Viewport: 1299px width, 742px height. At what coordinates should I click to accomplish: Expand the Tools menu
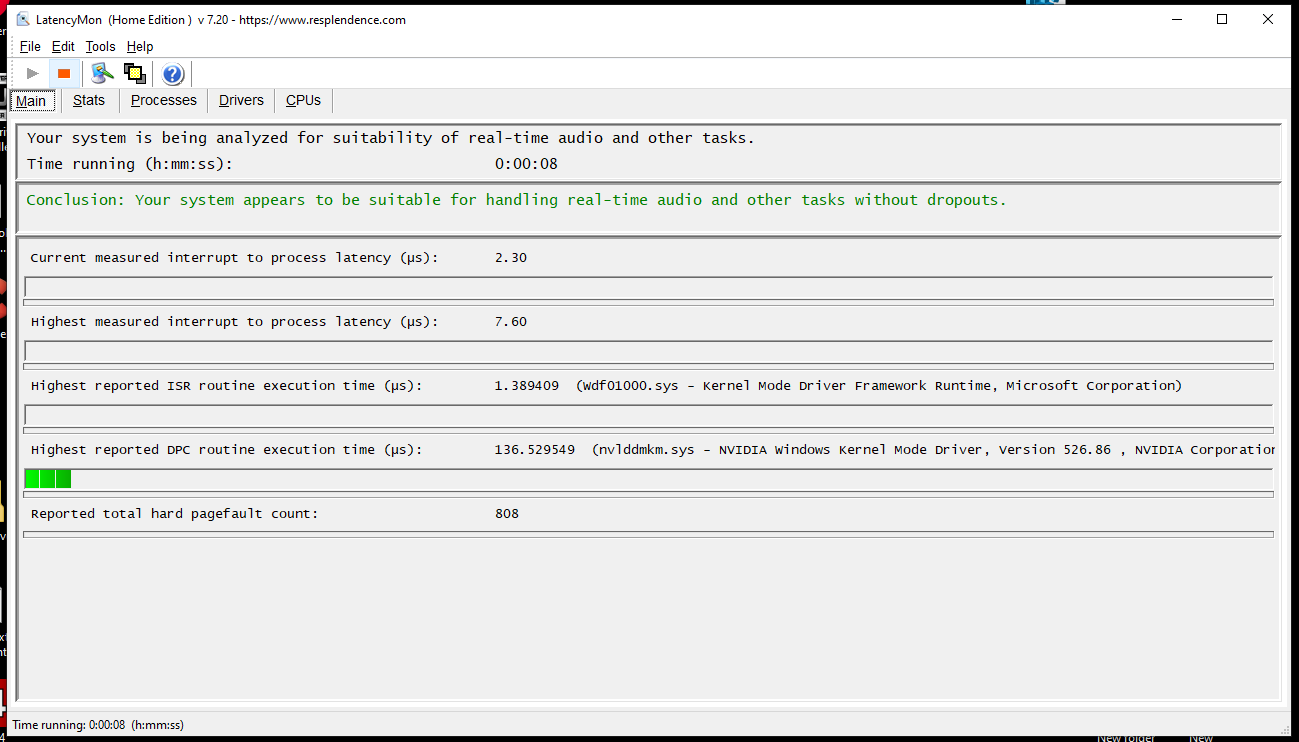click(x=100, y=46)
